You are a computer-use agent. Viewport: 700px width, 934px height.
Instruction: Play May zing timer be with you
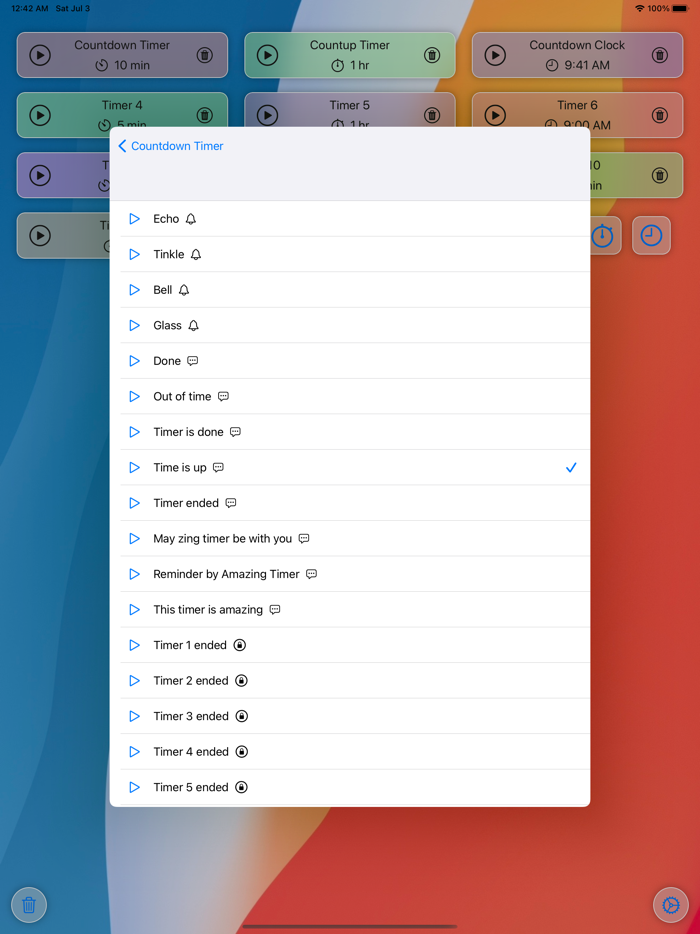(135, 538)
